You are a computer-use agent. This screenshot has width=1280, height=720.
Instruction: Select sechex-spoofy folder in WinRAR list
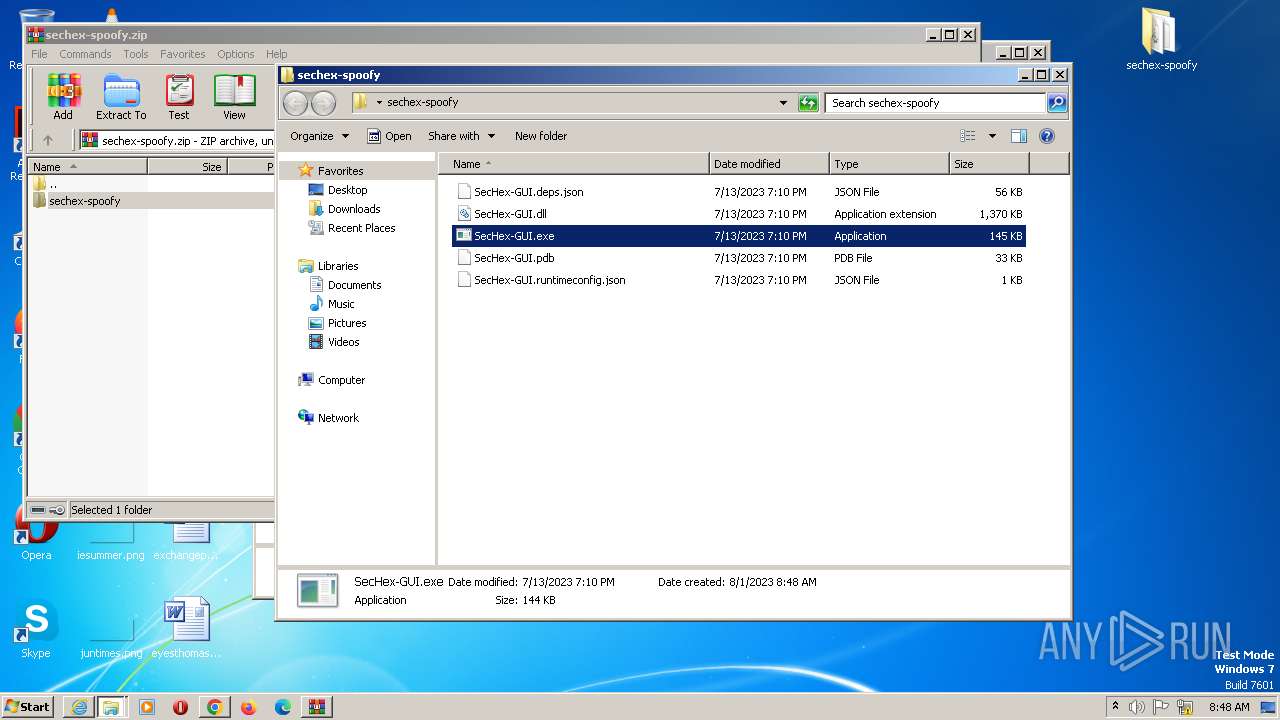[x=150, y=201]
